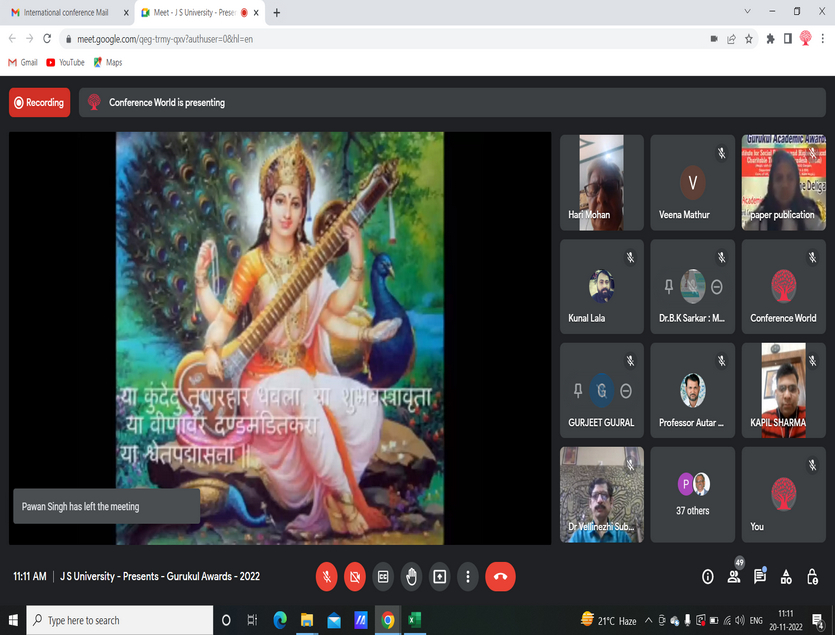Turn on captions with CC button

click(x=383, y=576)
